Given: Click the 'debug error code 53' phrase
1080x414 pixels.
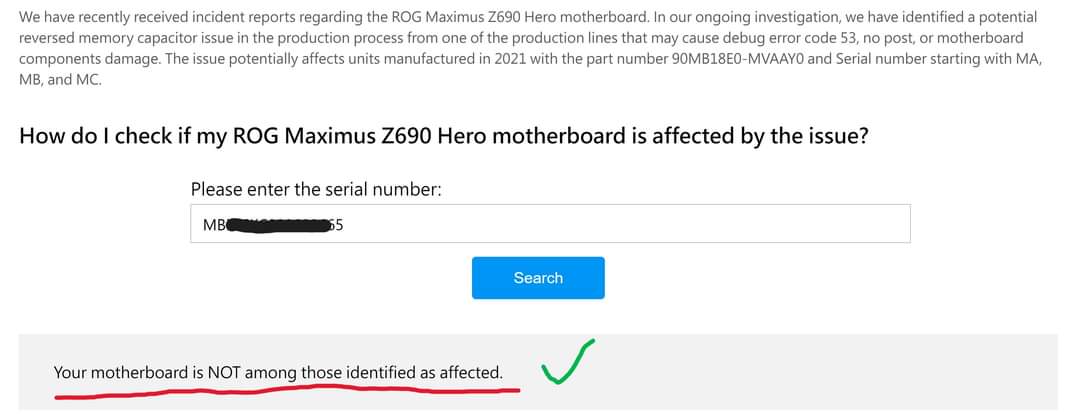Looking at the screenshot, I should [x=789, y=38].
